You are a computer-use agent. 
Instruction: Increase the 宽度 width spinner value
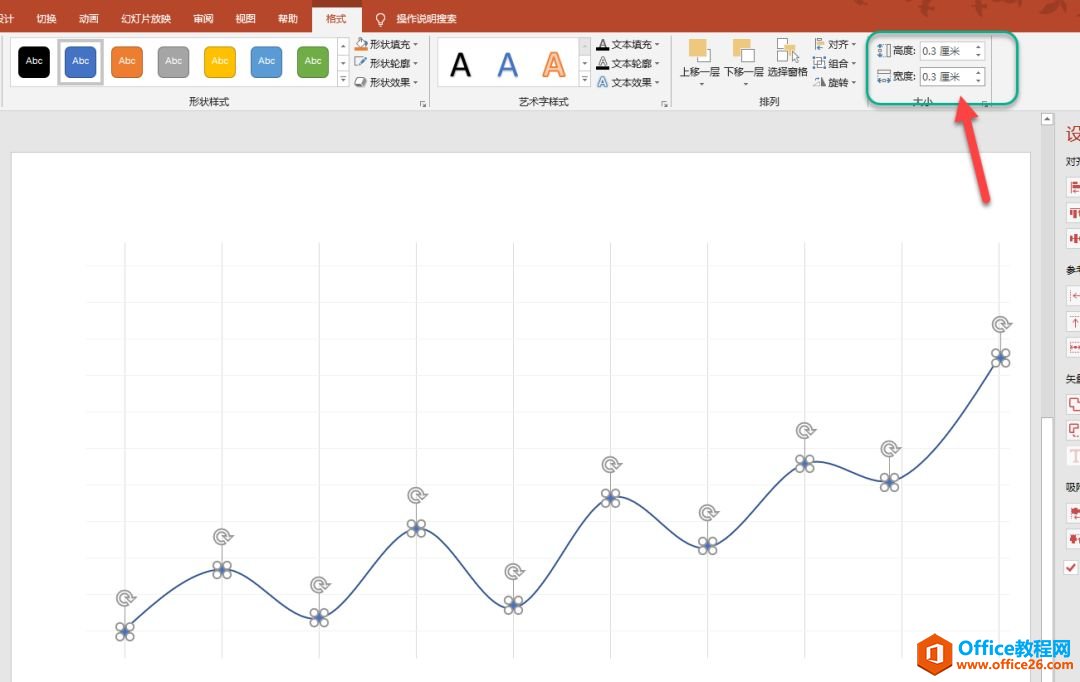tap(978, 72)
